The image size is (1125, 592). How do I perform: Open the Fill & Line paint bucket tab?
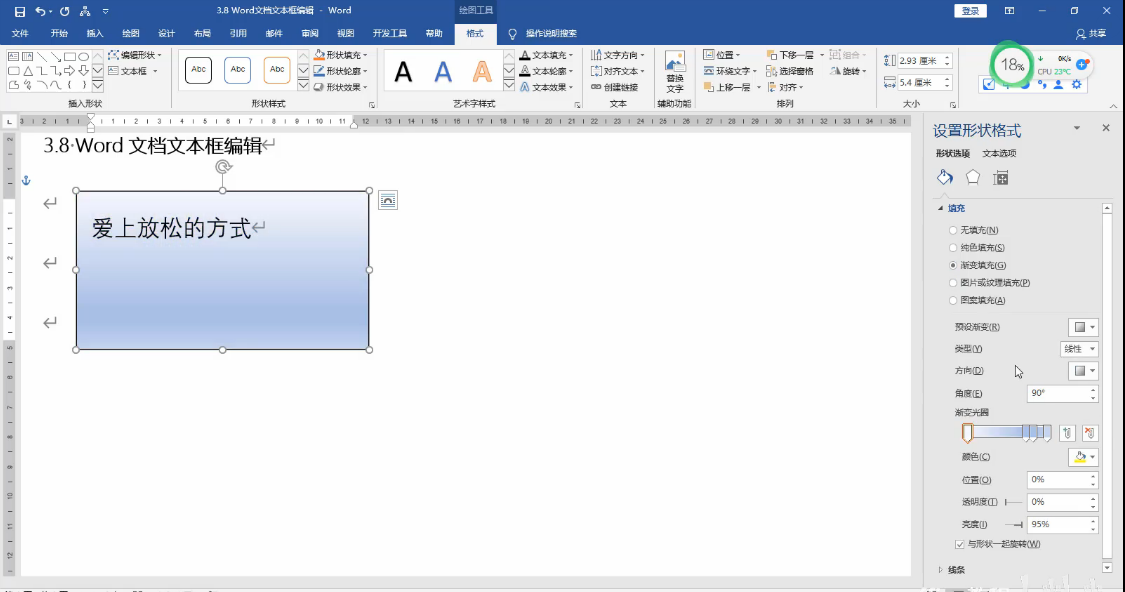(945, 177)
